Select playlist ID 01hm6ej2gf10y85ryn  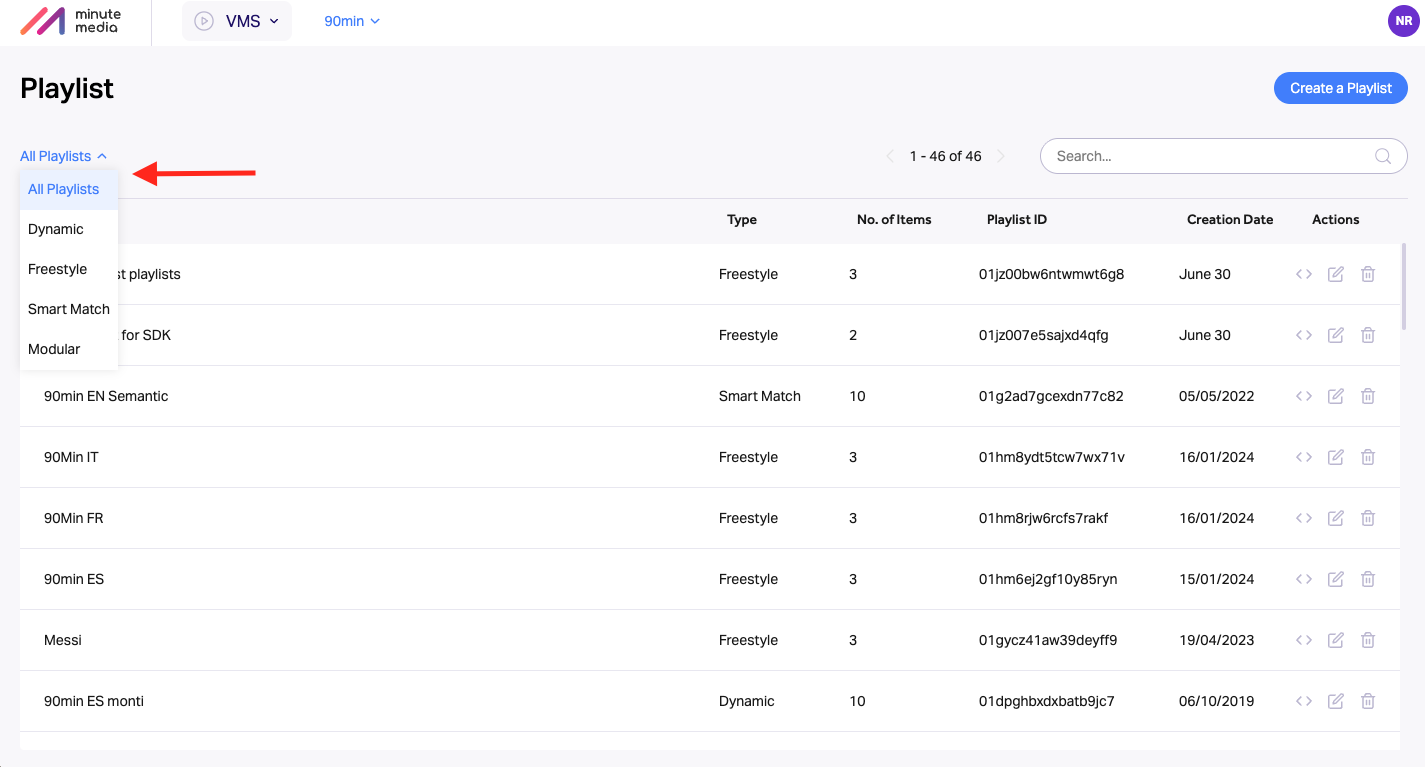1048,579
